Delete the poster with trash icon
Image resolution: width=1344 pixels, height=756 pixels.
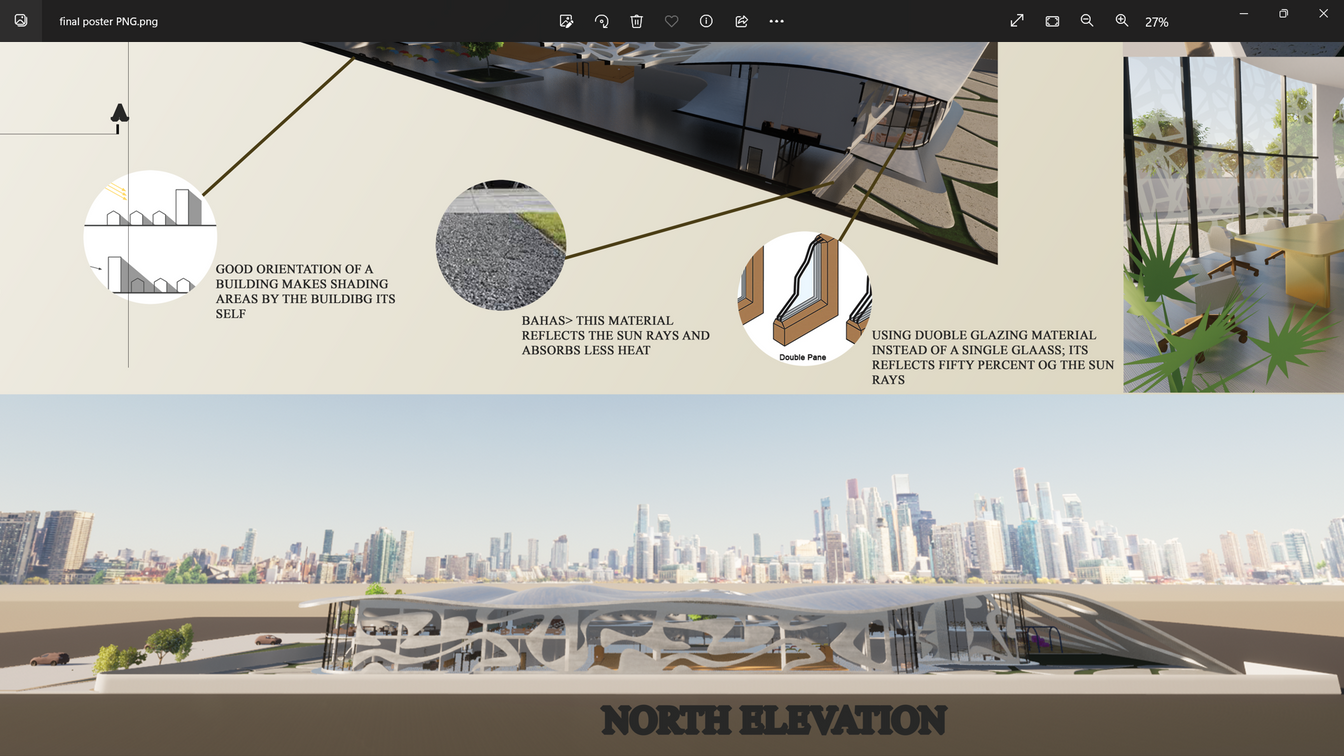coord(636,21)
